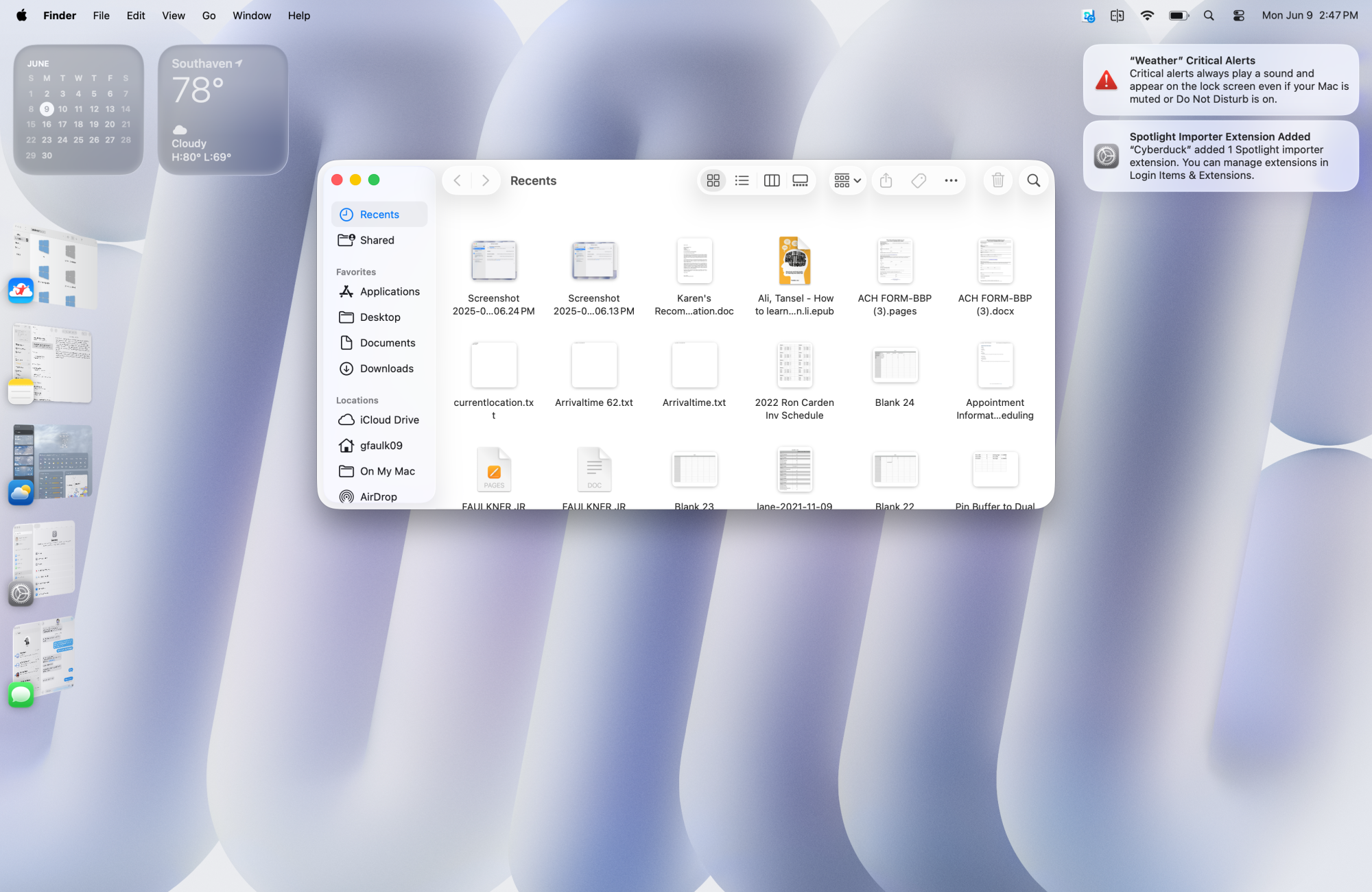This screenshot has height=892, width=1372.
Task: Open the Group By dropdown in toolbar
Action: 847,180
